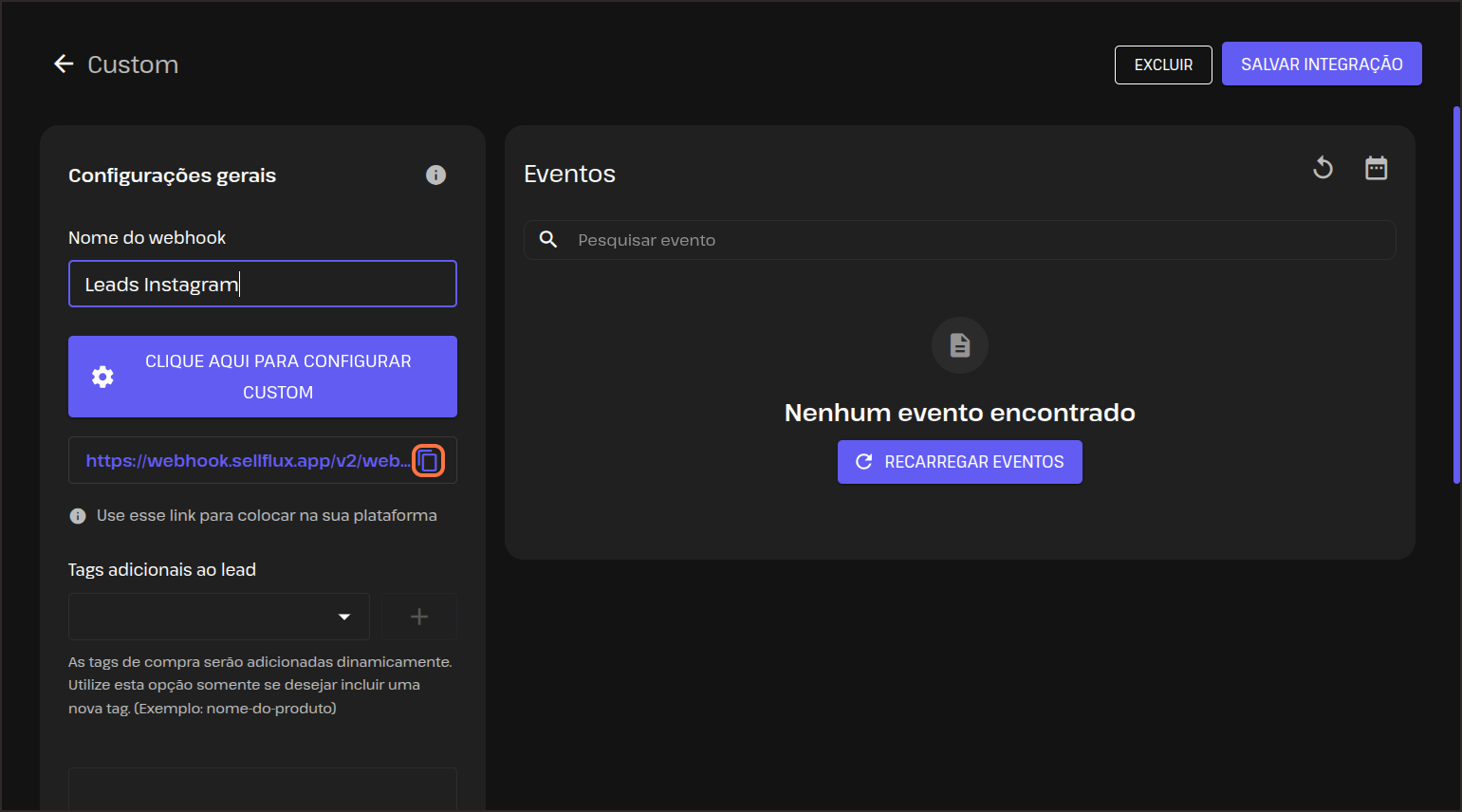Focus the Pesquisar evento search box
The height and width of the screenshot is (812, 1462).
click(x=977, y=241)
